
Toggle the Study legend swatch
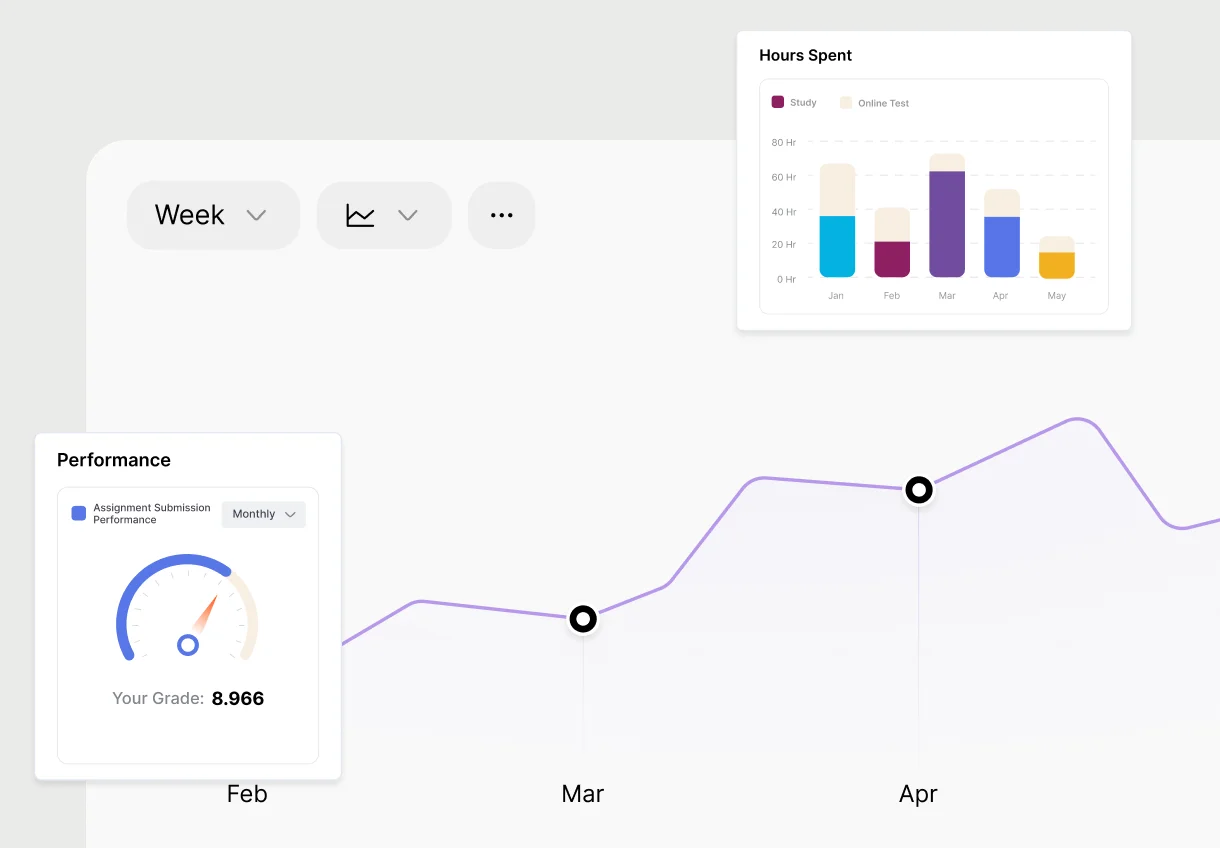pyautogui.click(x=778, y=102)
